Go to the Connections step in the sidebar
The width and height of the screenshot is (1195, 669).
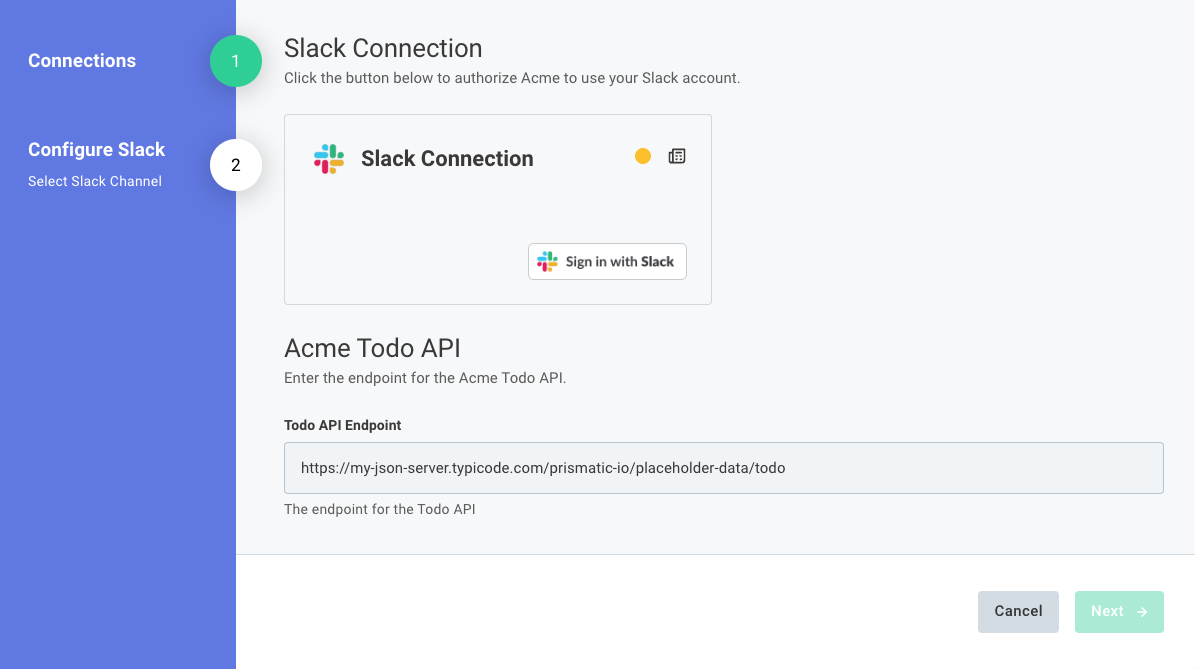(x=82, y=61)
